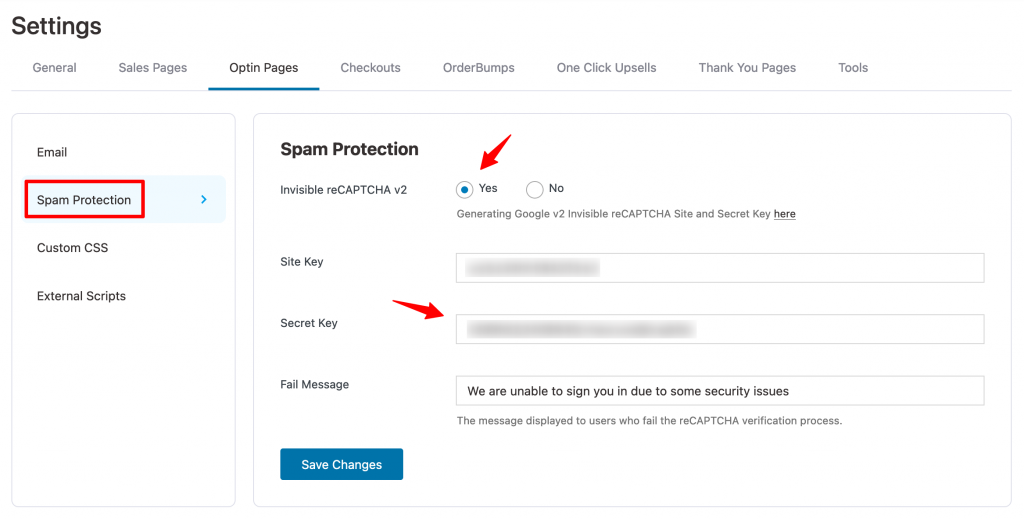Open the Email settings section
This screenshot has height=519, width=1024.
click(52, 152)
